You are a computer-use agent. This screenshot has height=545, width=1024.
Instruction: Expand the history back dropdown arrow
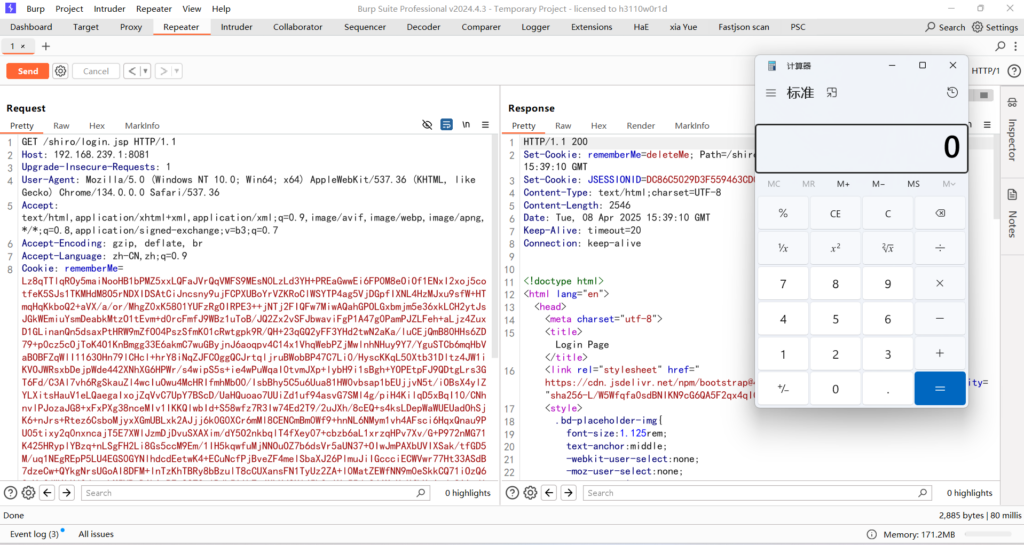pos(144,71)
